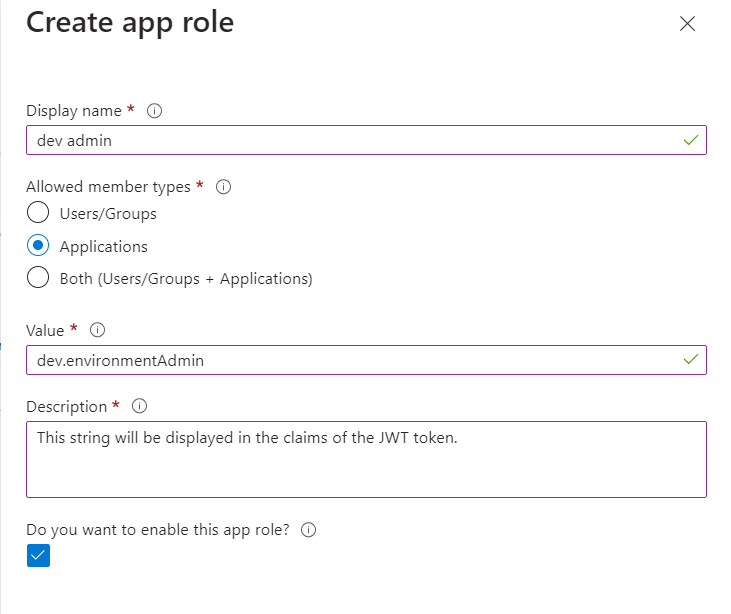Close the Create app role panel

[x=687, y=23]
